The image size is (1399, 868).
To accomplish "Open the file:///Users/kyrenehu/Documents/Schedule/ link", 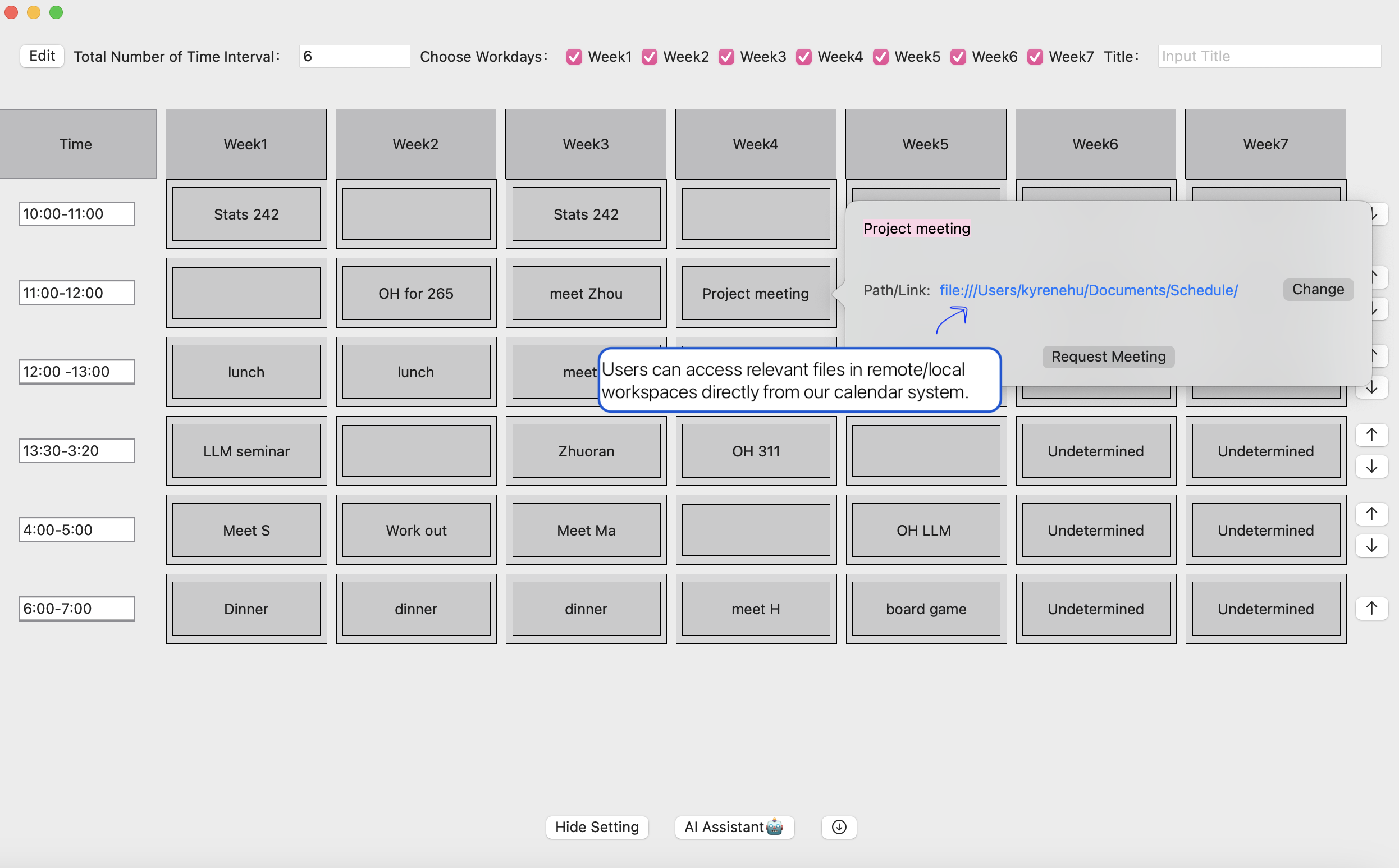I will [x=1088, y=290].
